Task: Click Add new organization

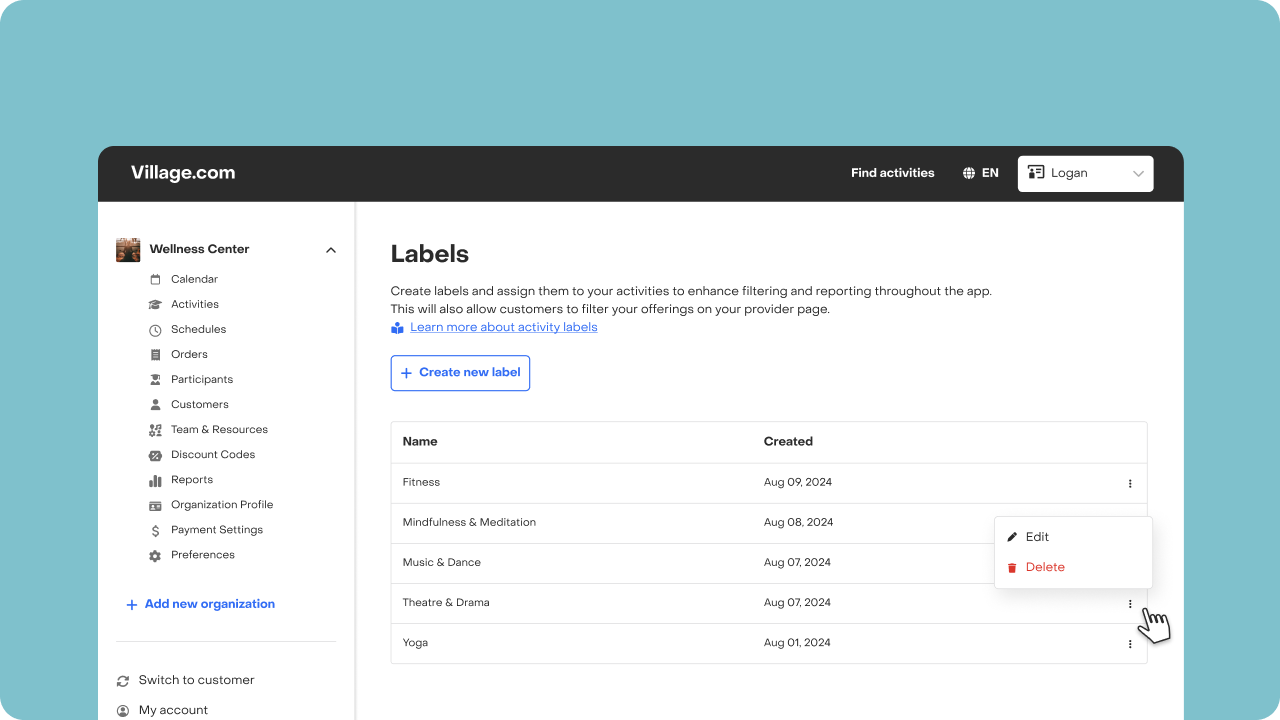Action: point(210,604)
